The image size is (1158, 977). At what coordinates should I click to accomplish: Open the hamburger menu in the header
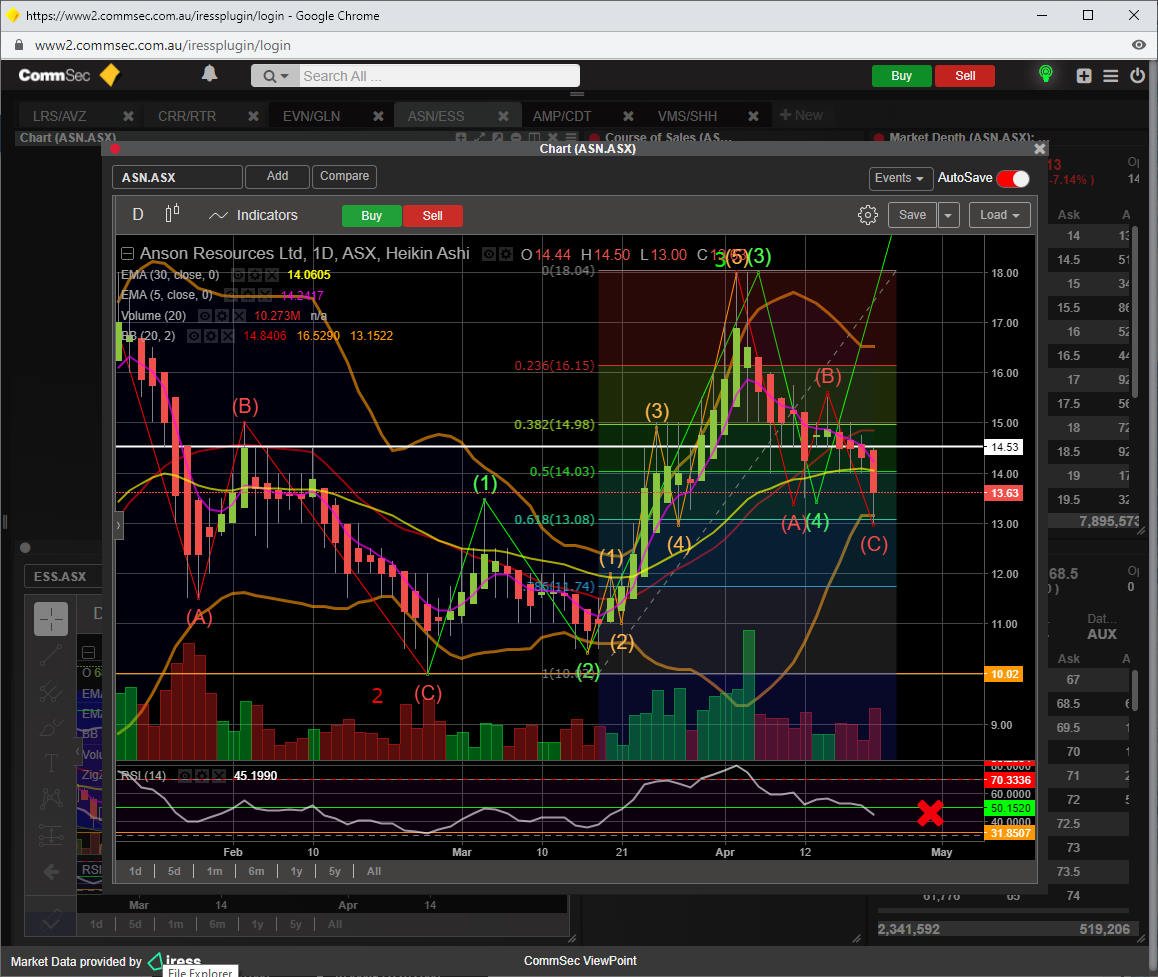point(1111,75)
